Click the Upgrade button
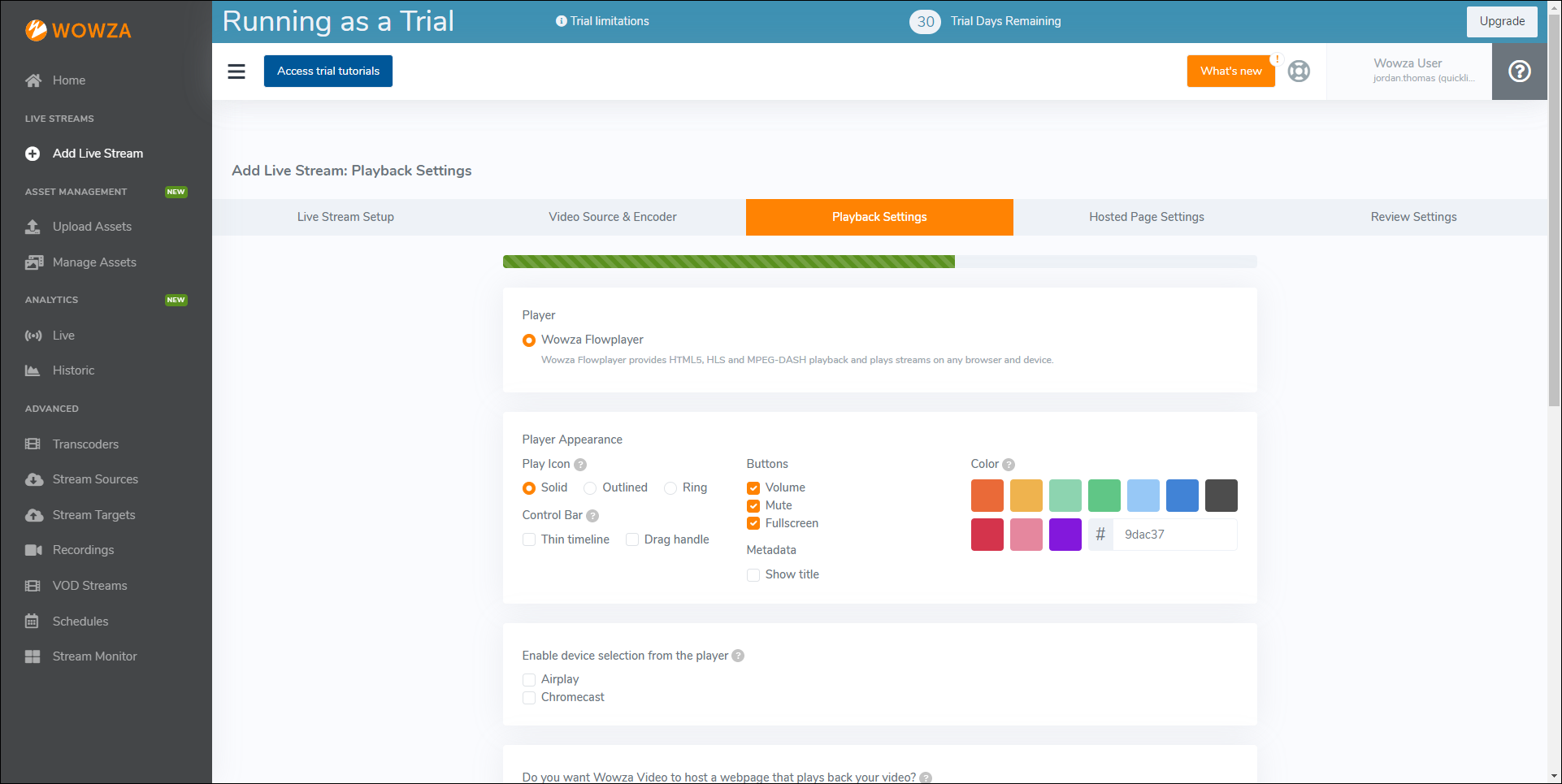1562x784 pixels. [1501, 21]
